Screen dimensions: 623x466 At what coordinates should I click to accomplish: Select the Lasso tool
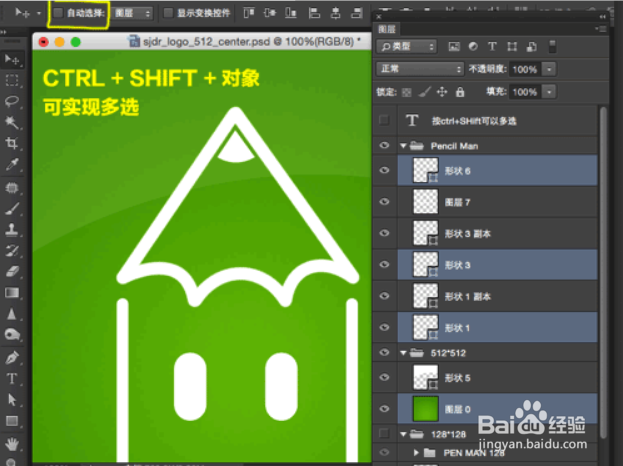coord(12,101)
